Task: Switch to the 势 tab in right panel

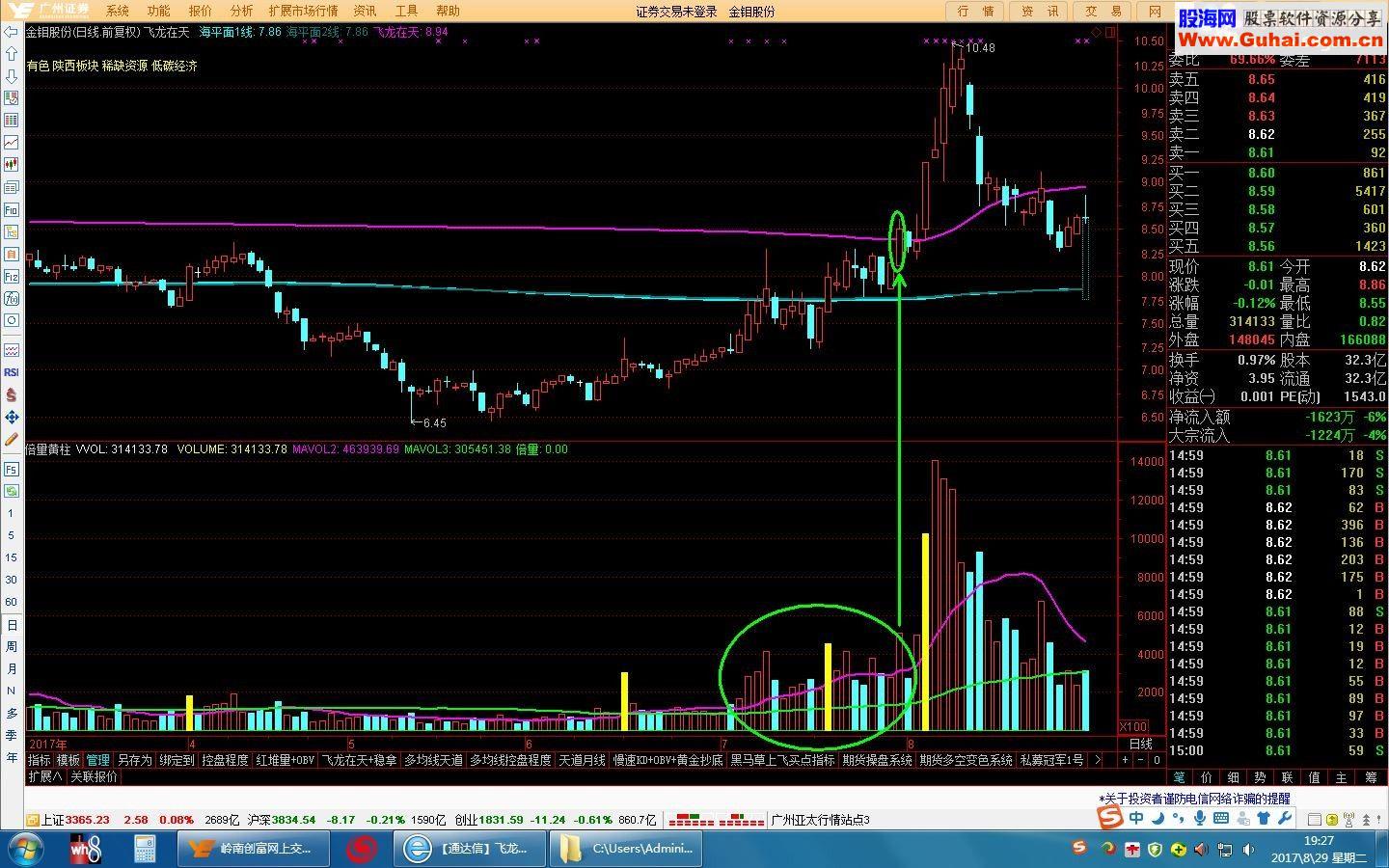Action: (x=1260, y=776)
